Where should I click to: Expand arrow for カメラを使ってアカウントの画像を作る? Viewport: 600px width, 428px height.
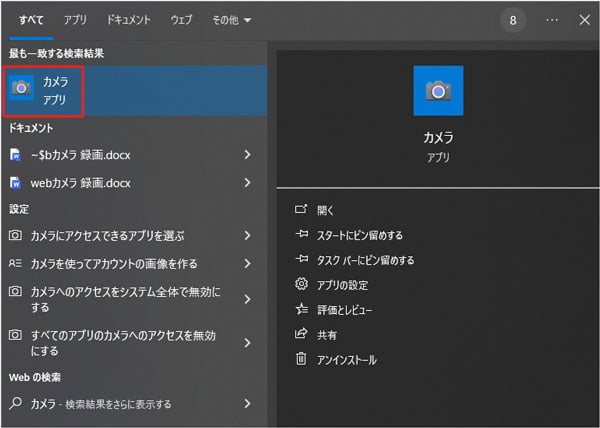(248, 264)
